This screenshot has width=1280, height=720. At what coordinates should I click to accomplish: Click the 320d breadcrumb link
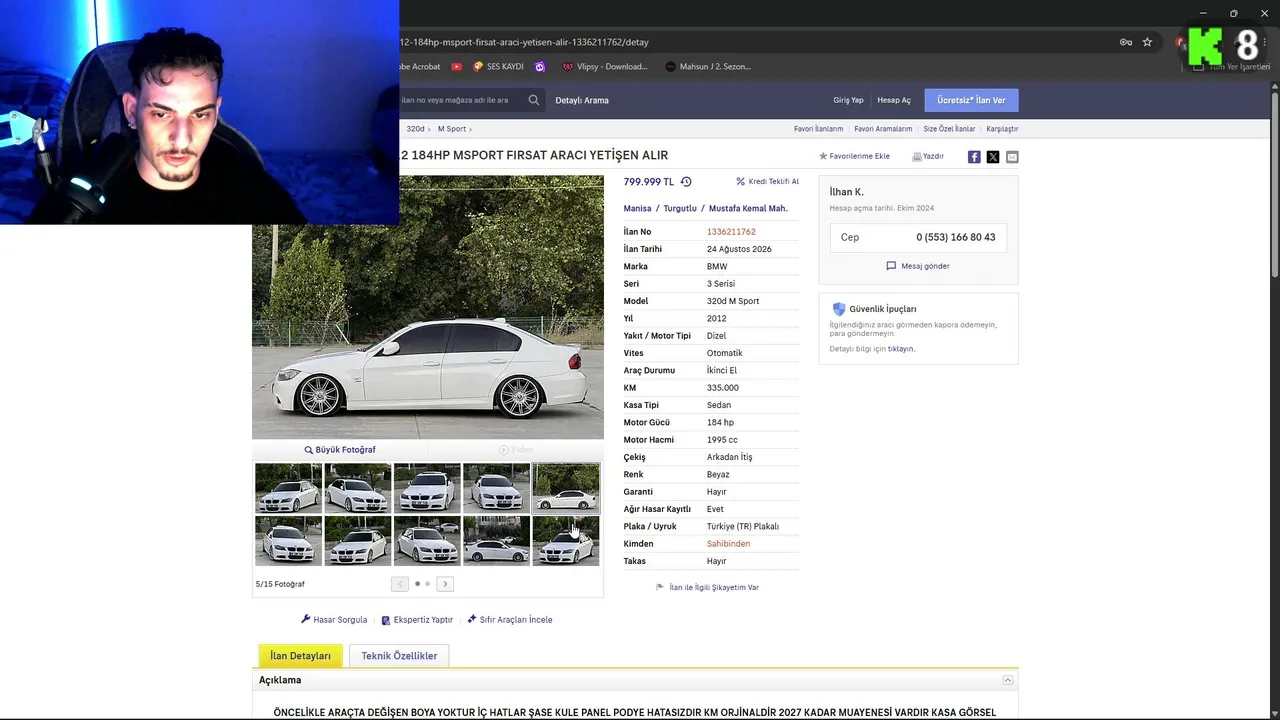415,129
